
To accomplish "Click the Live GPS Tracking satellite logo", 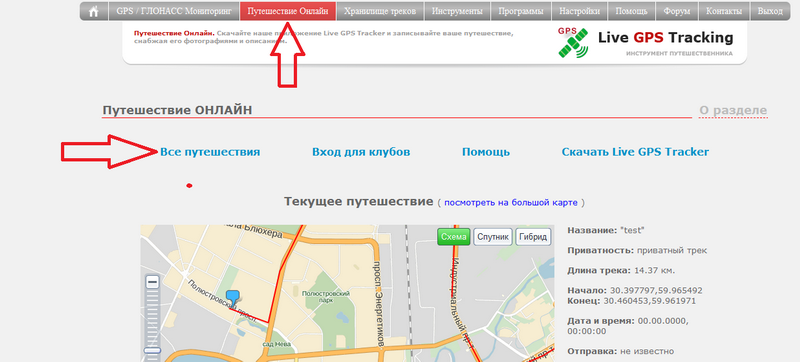I will (573, 42).
